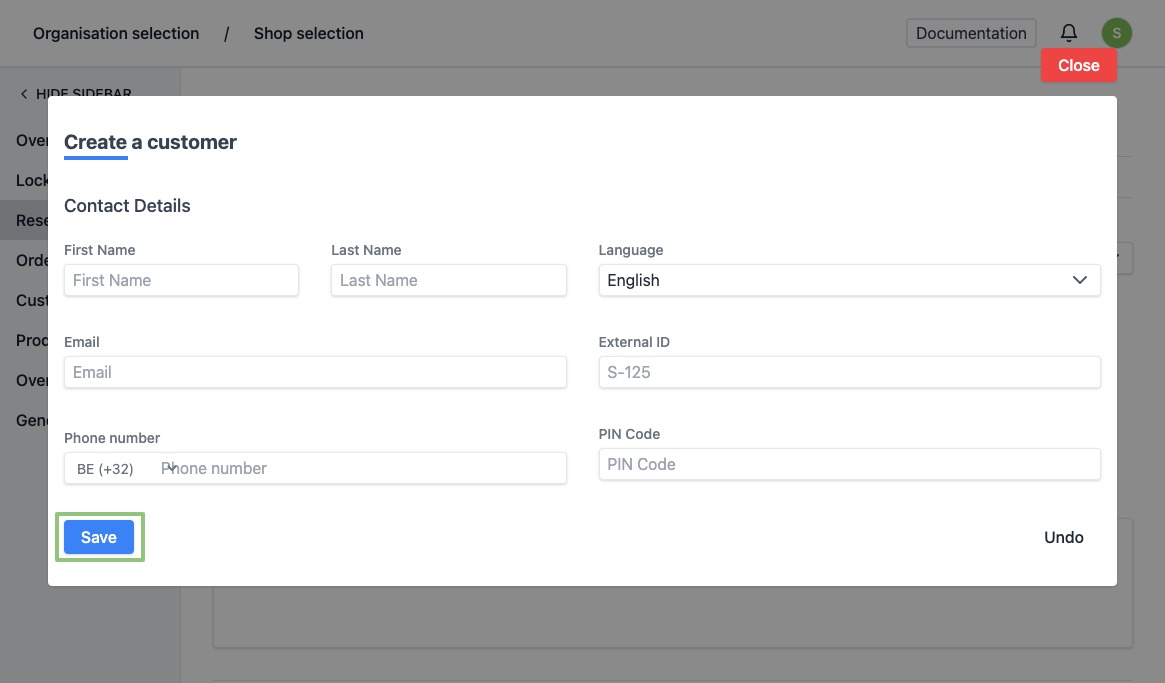Select the Email input box
1165x683 pixels.
pyautogui.click(x=315, y=372)
